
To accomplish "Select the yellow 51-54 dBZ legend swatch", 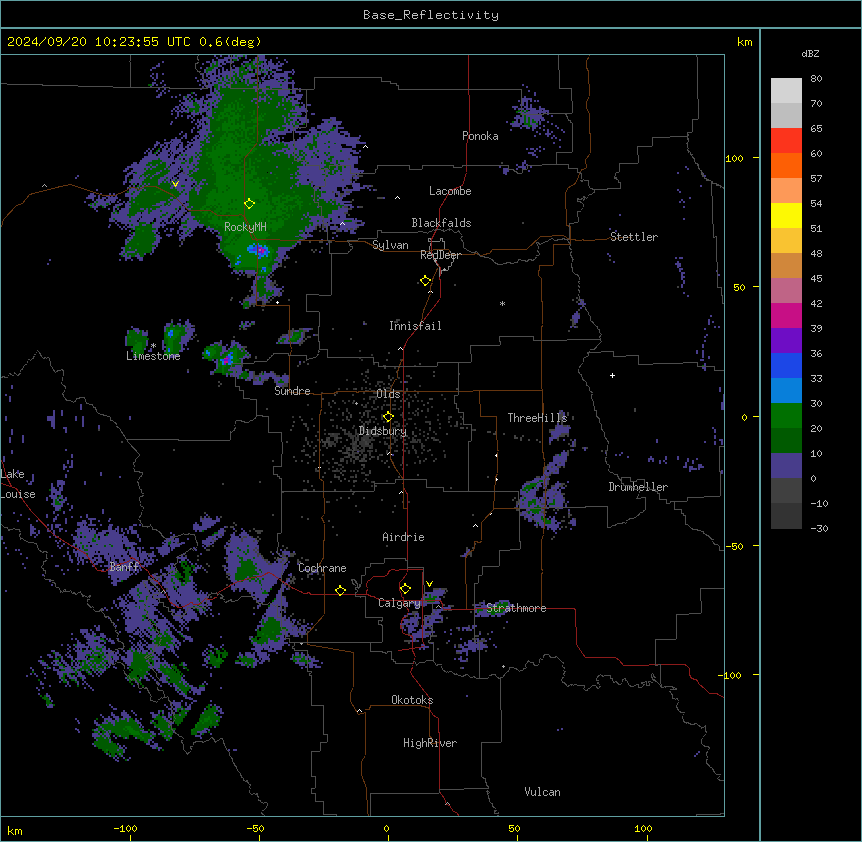I will pos(786,215).
